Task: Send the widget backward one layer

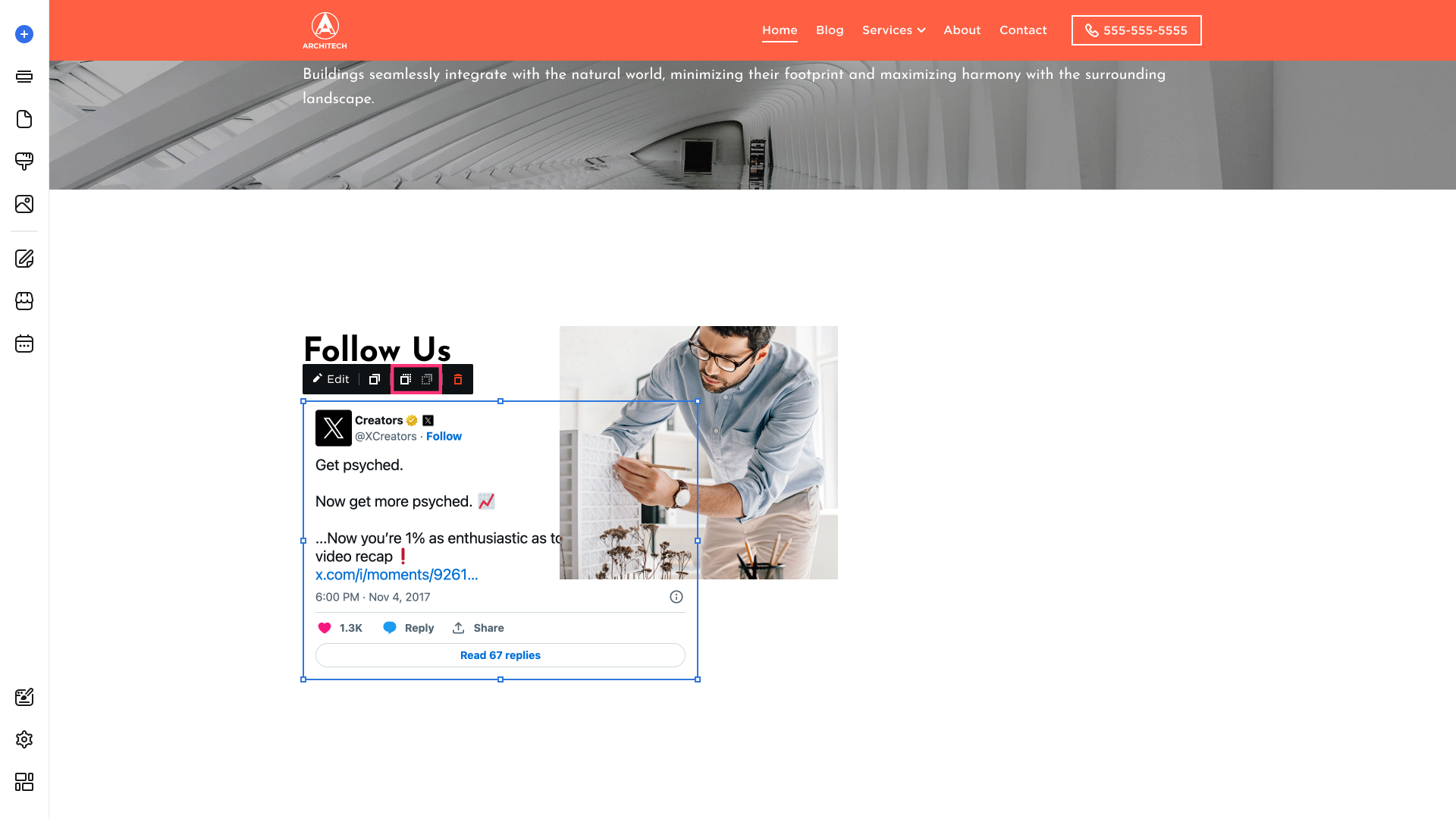Action: click(427, 379)
